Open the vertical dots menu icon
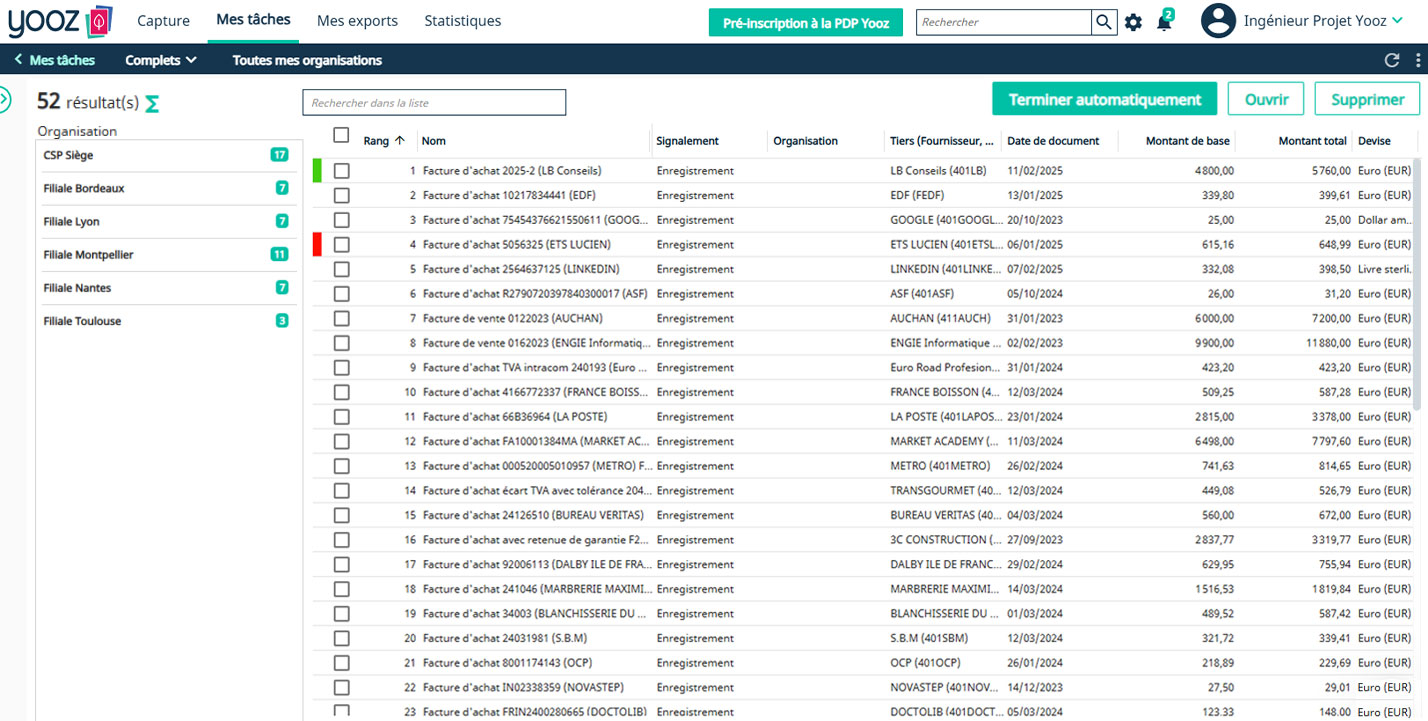1428x721 pixels. point(1418,60)
